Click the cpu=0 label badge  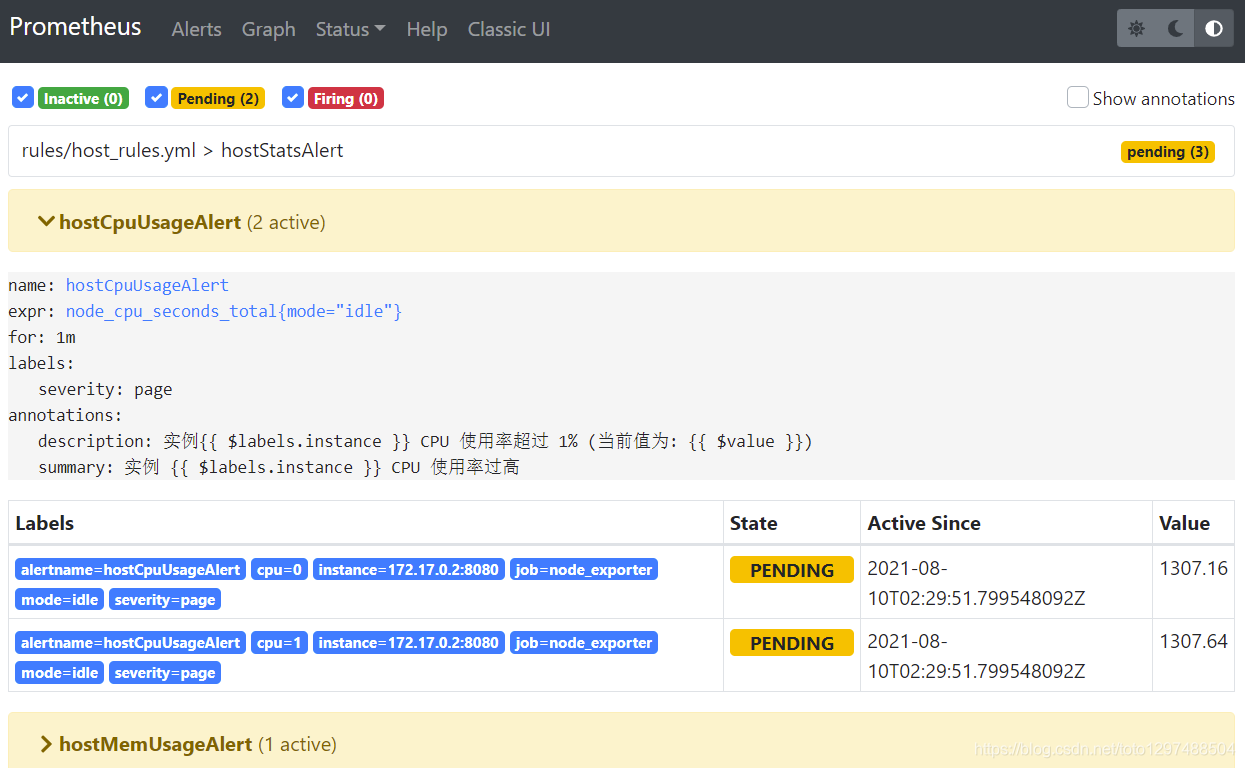[x=279, y=570]
